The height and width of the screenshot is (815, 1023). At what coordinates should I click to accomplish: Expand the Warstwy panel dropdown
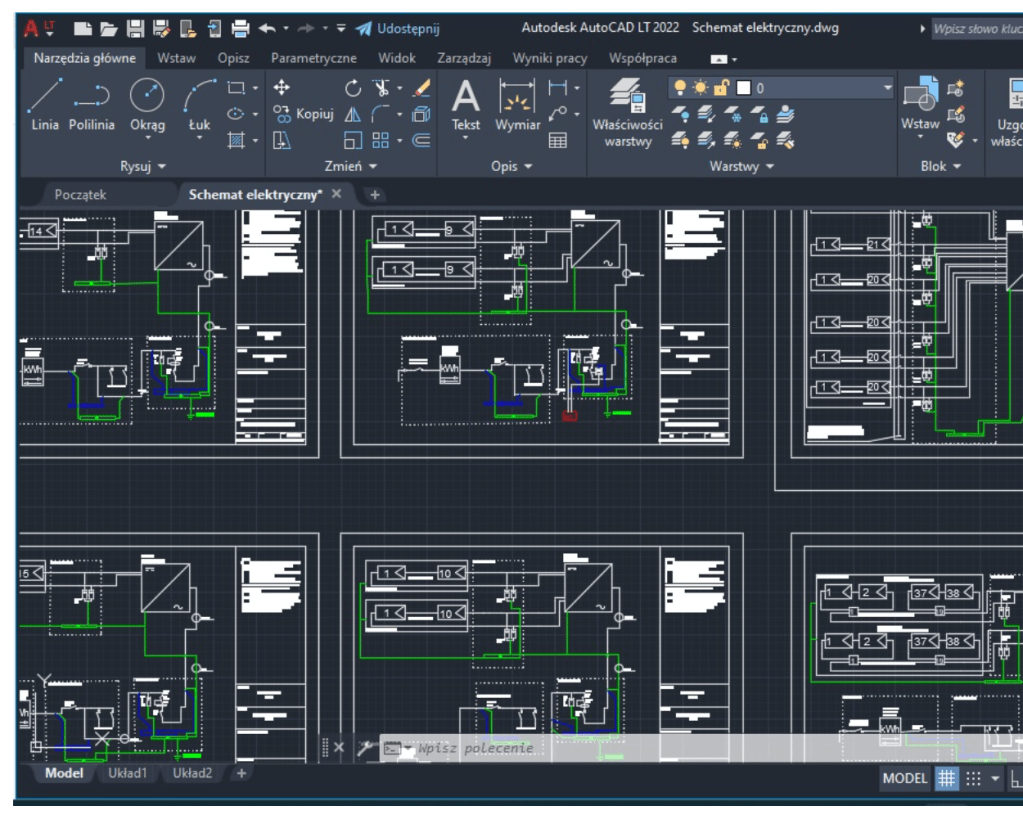741,166
